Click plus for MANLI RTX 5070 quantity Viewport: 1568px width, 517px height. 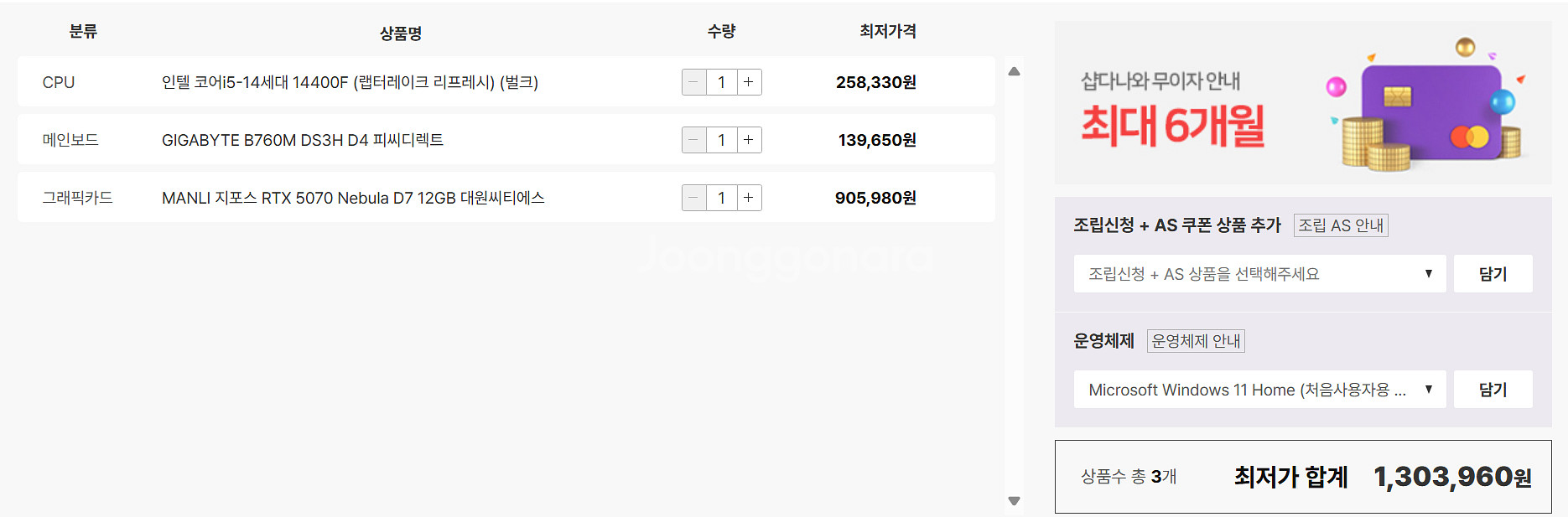[x=749, y=198]
